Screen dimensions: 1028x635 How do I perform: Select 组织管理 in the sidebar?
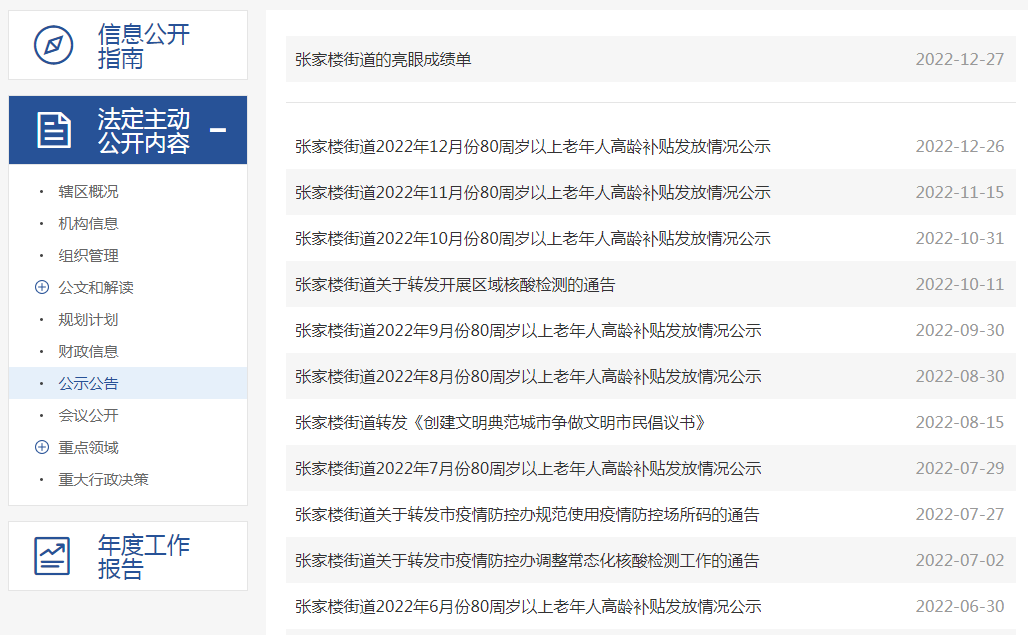pos(89,256)
